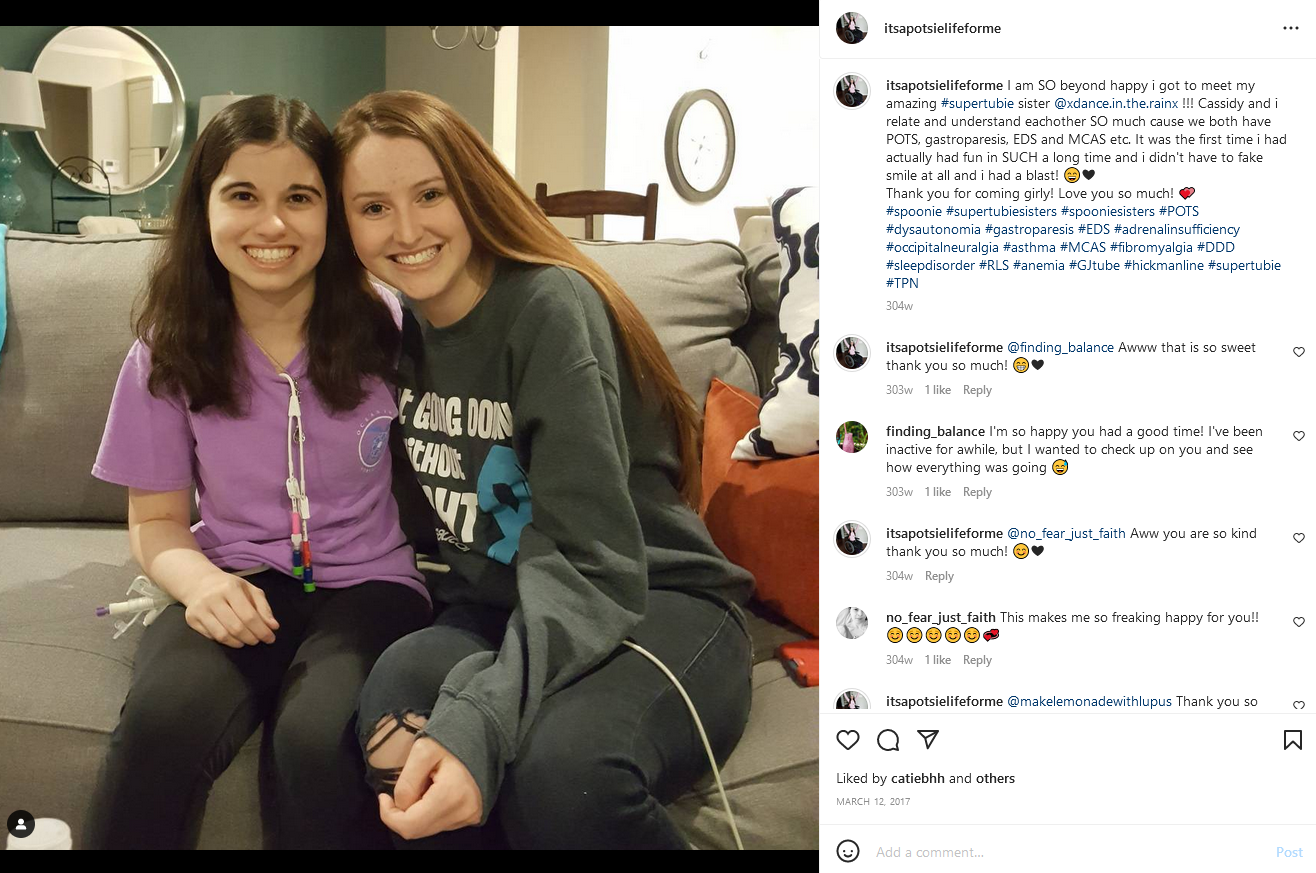Like finding_balance's comment with small heart
Viewport: 1316px width, 873px height.
pyautogui.click(x=1299, y=436)
